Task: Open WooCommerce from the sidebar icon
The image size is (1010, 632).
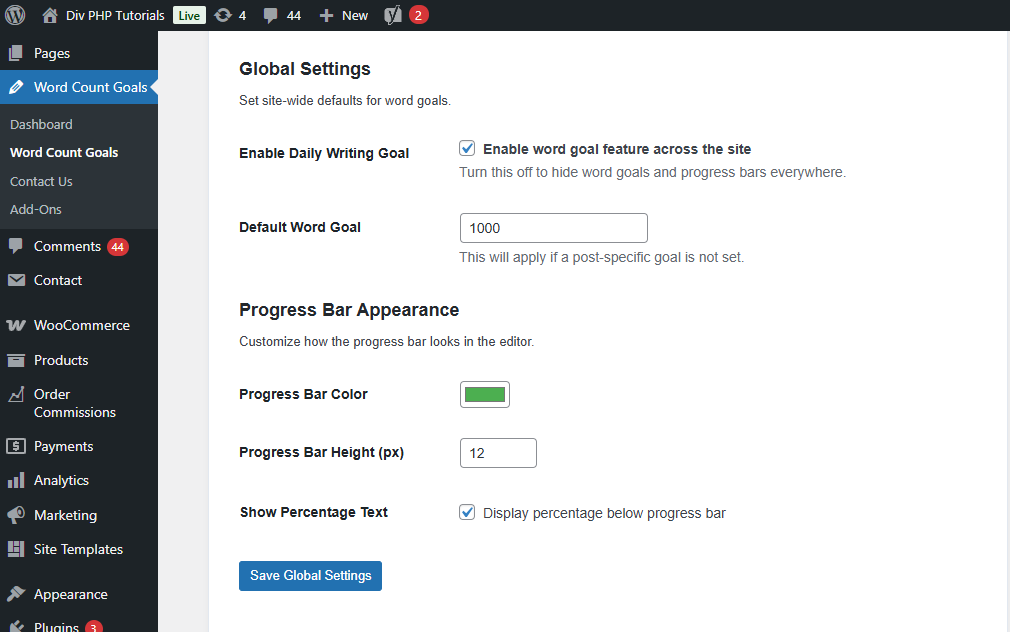Action: [16, 325]
